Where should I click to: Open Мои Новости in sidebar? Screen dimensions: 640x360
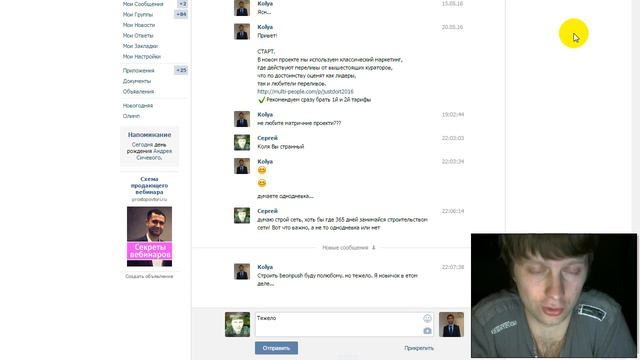coord(139,25)
